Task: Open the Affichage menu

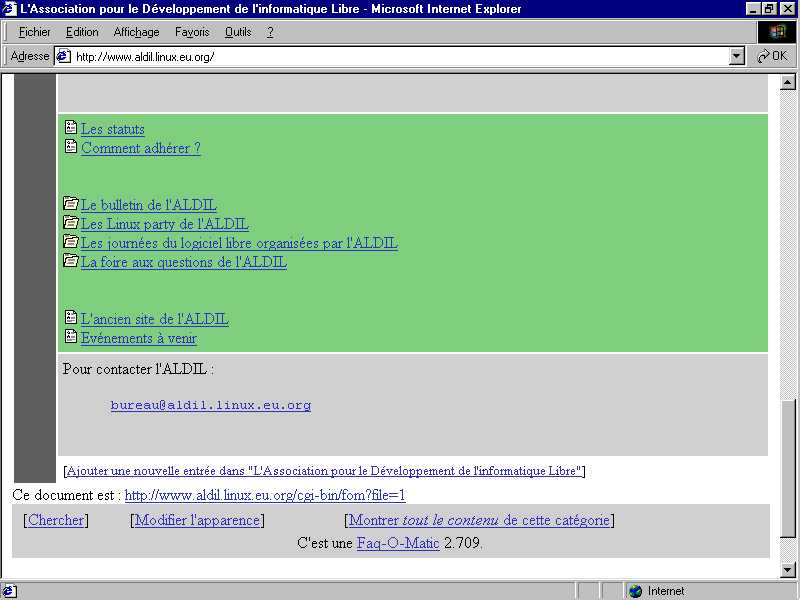Action: 136,32
